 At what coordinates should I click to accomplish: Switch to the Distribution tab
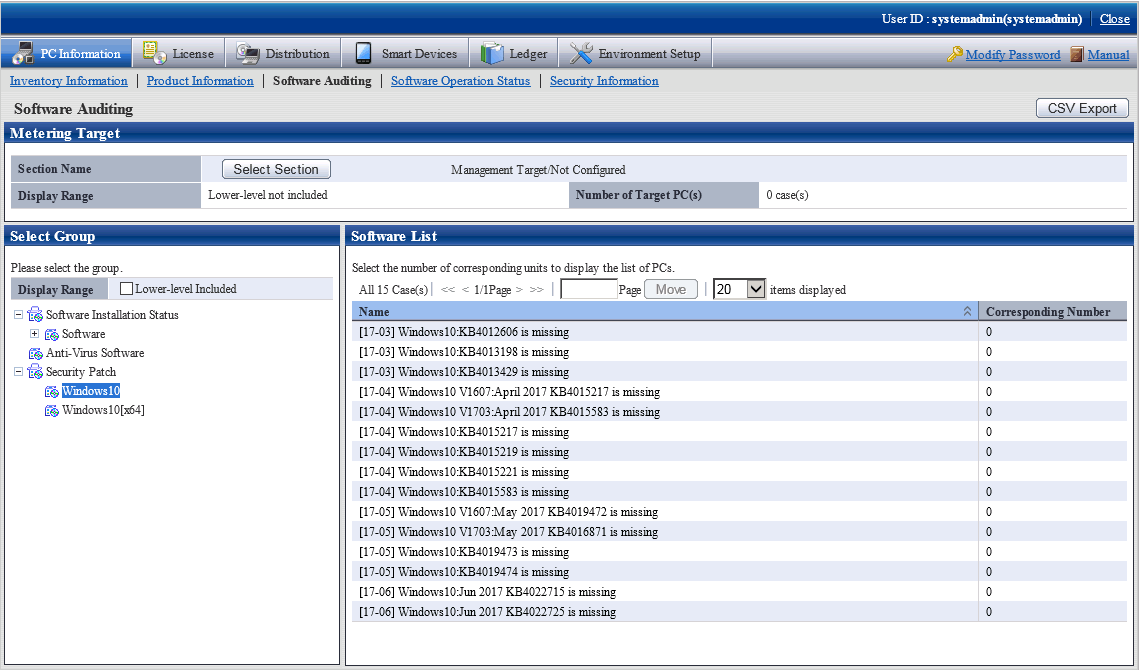283,53
